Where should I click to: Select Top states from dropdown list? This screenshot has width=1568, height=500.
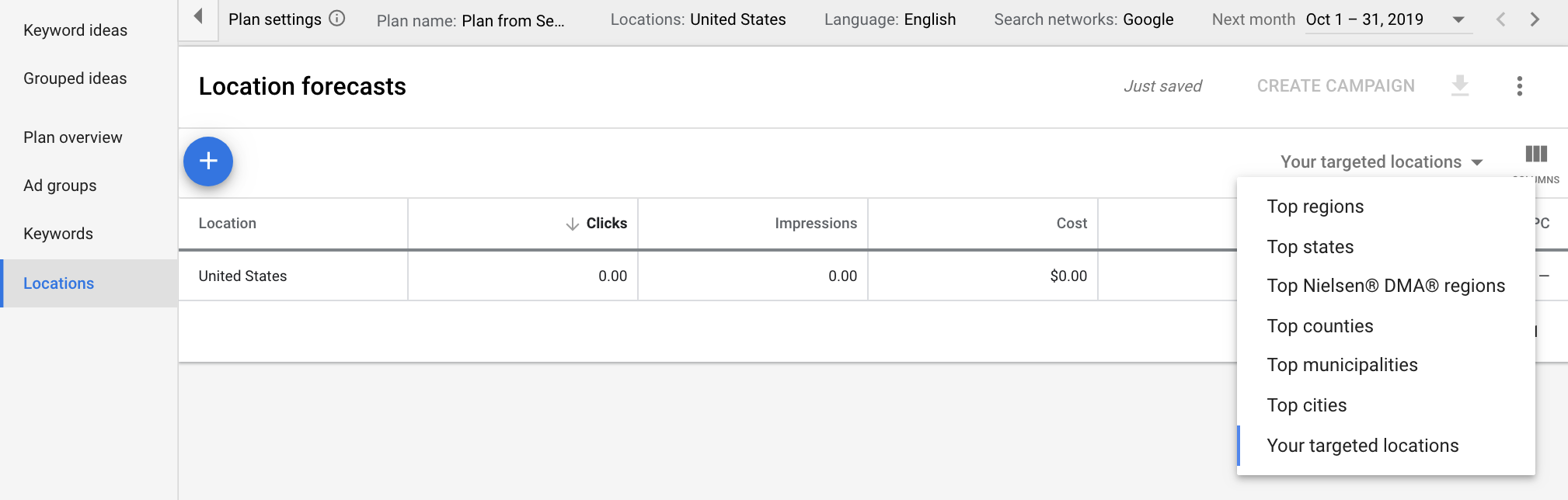tap(1310, 247)
